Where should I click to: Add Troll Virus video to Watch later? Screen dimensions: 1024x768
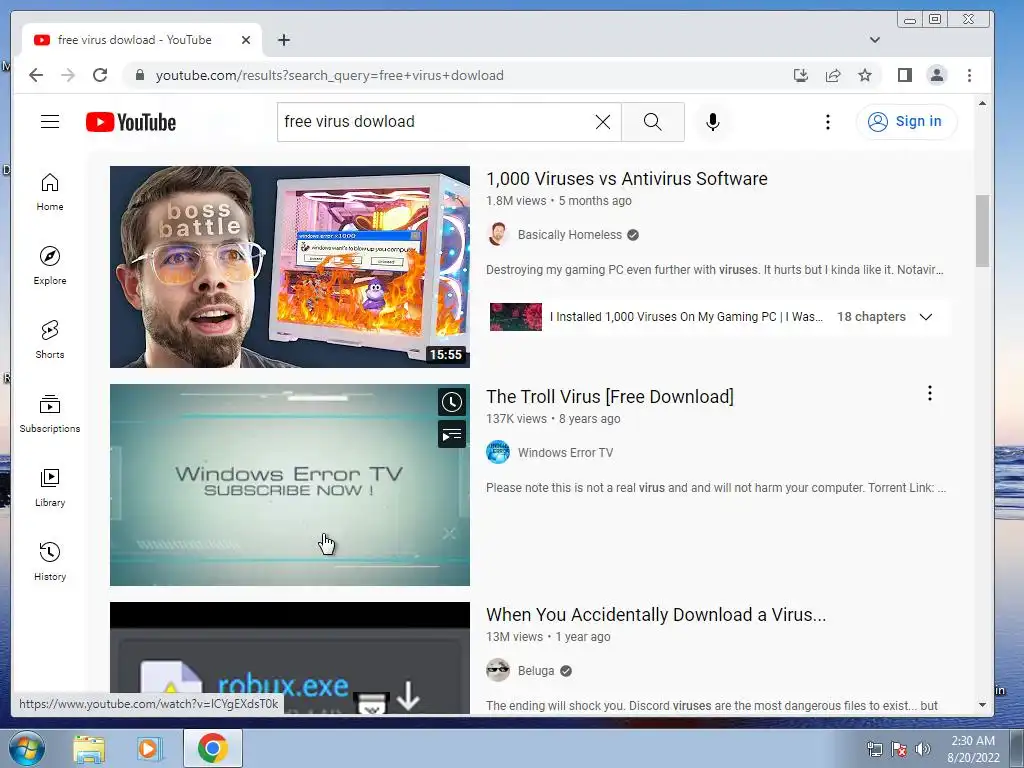[451, 402]
